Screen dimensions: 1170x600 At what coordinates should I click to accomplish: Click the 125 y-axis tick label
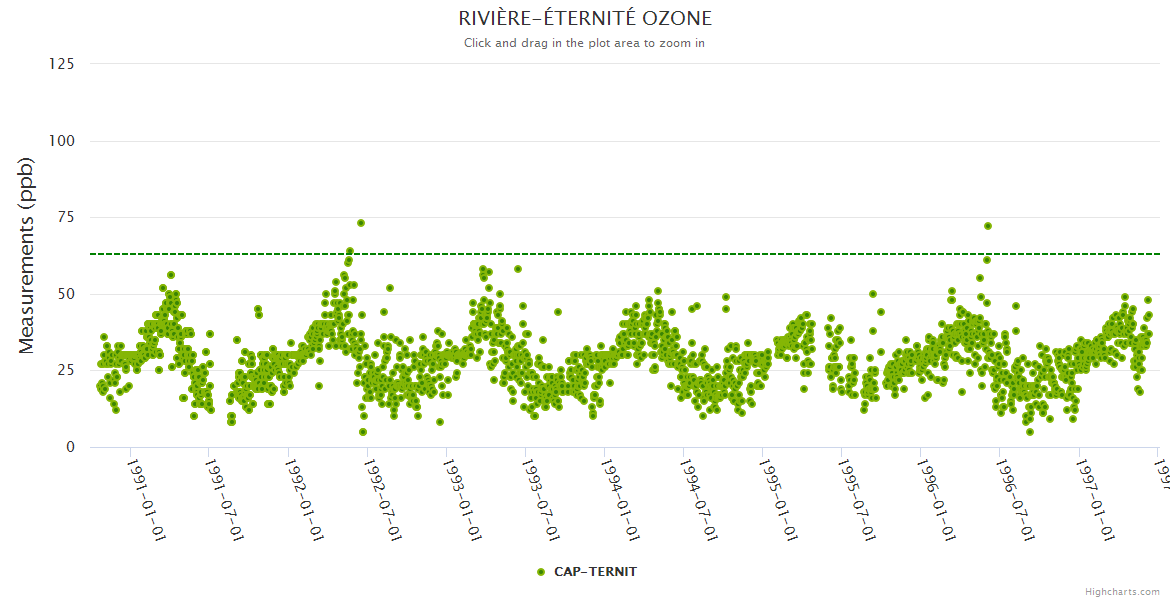[x=61, y=64]
